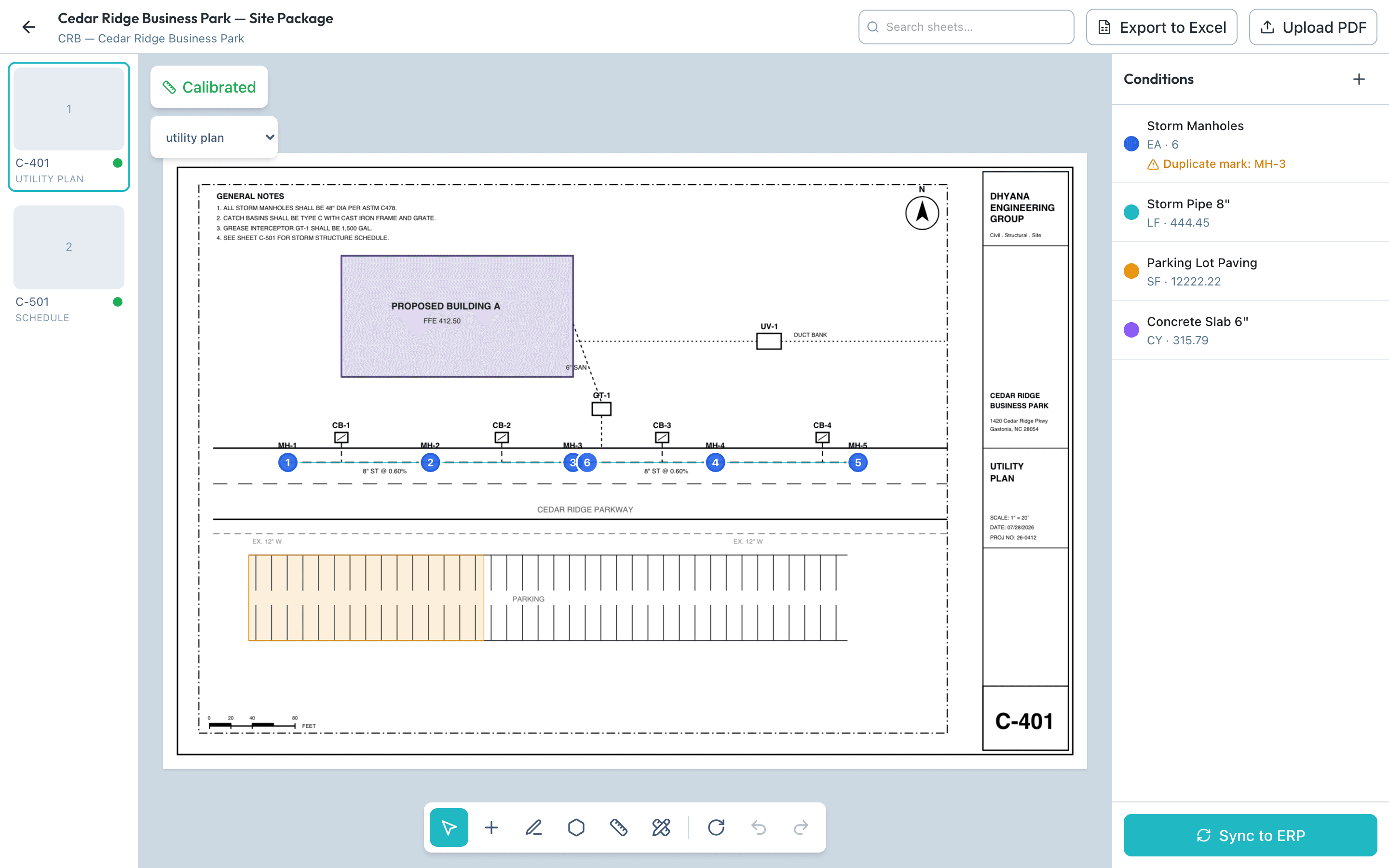
Task: Click the GT-1 grease interceptor symbol
Action: pyautogui.click(x=601, y=409)
